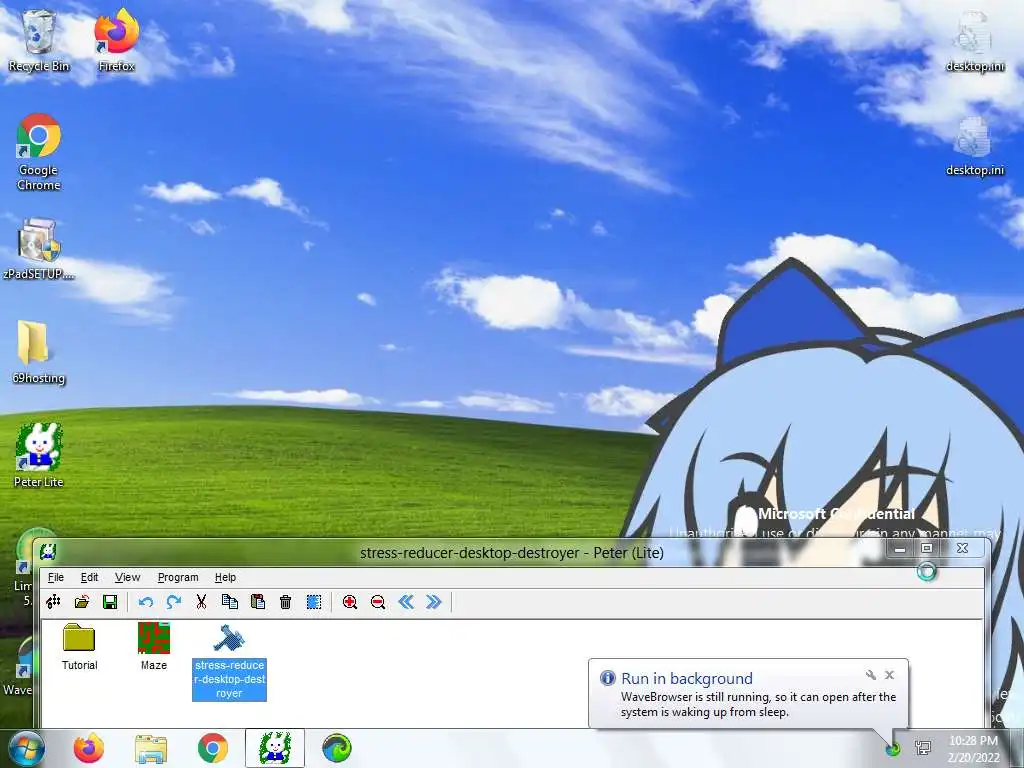Click the Peter Lite taskbar button
Image resolution: width=1024 pixels, height=768 pixels.
click(x=275, y=748)
